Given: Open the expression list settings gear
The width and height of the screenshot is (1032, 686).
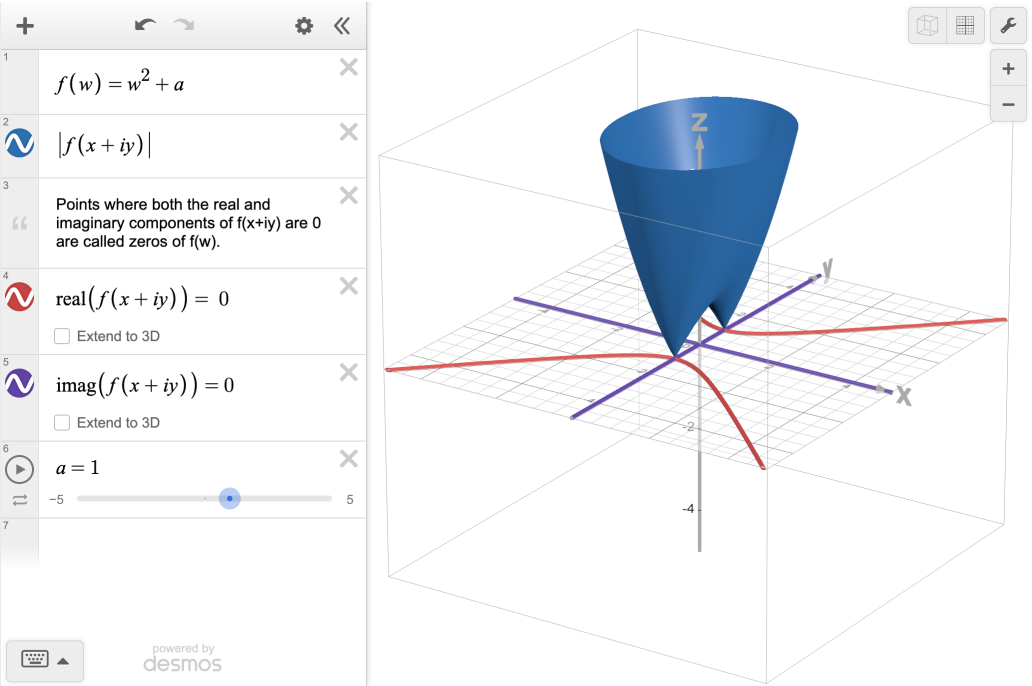Looking at the screenshot, I should pos(304,26).
